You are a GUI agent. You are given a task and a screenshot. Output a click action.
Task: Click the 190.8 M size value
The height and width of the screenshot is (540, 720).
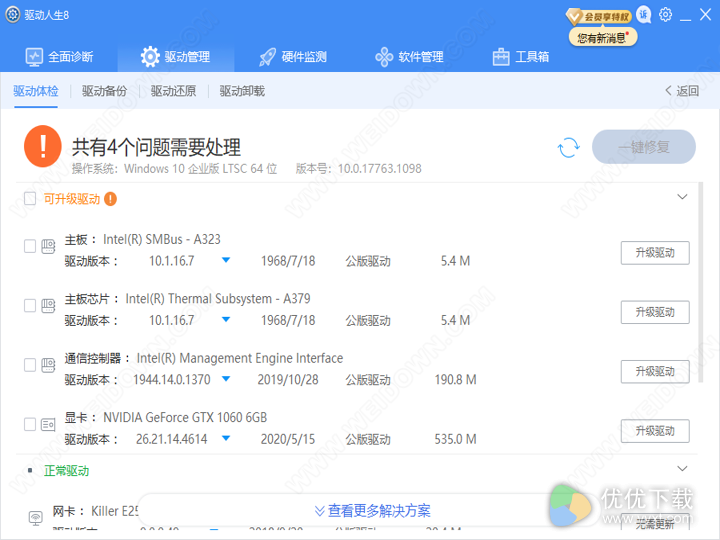click(x=456, y=380)
